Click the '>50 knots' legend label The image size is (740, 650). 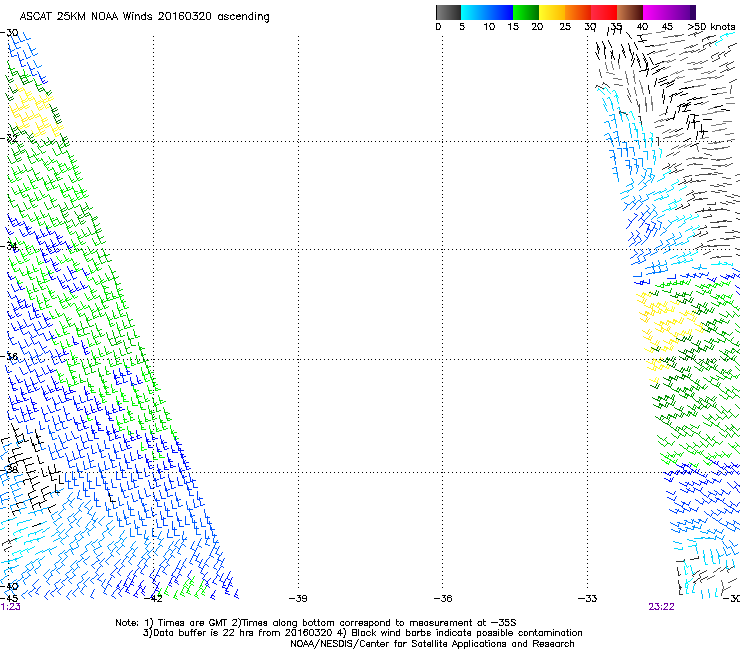point(711,27)
